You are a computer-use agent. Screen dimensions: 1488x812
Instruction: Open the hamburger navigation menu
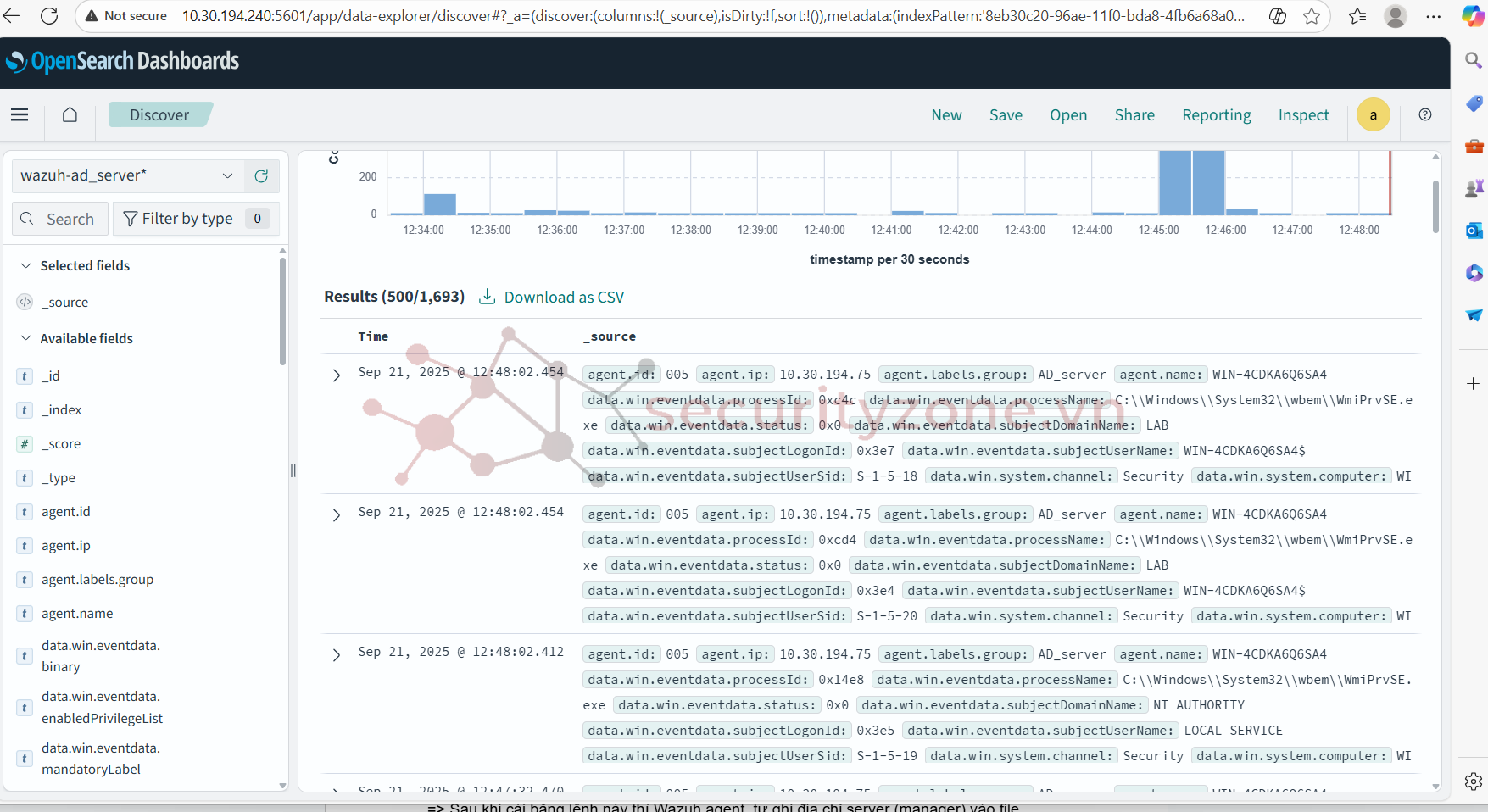pos(20,114)
